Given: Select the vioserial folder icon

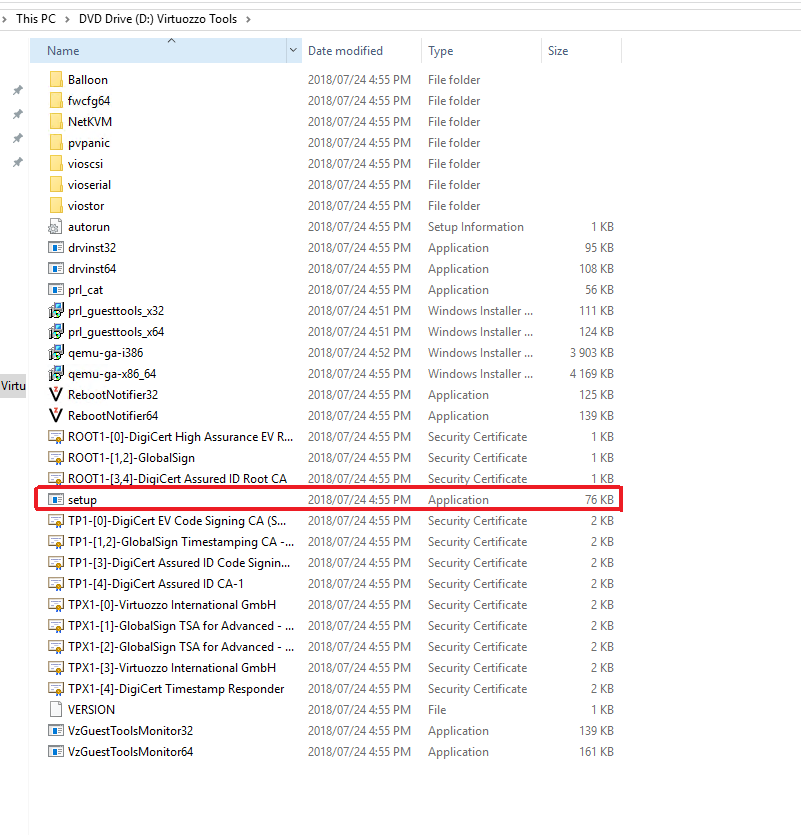Looking at the screenshot, I should (x=56, y=184).
